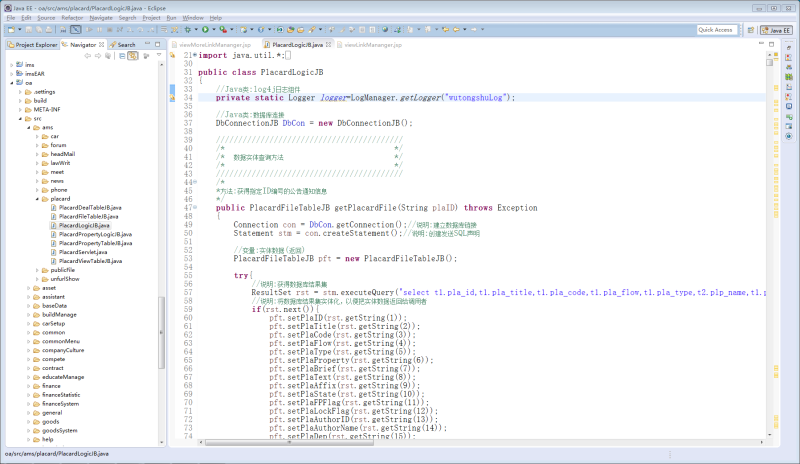Collapse all in Navigator toolbar

(x=122, y=56)
